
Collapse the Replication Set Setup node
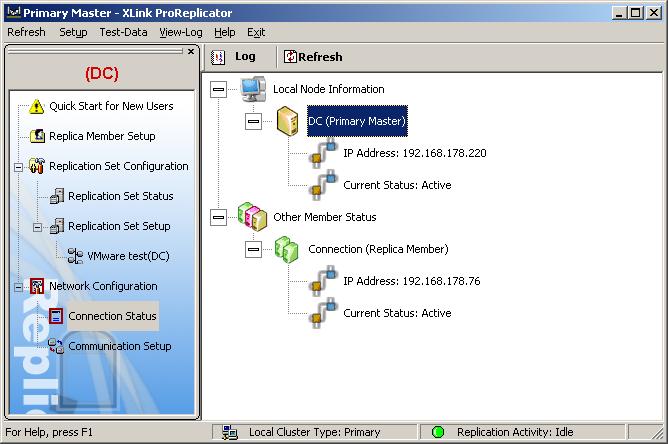coord(37,227)
